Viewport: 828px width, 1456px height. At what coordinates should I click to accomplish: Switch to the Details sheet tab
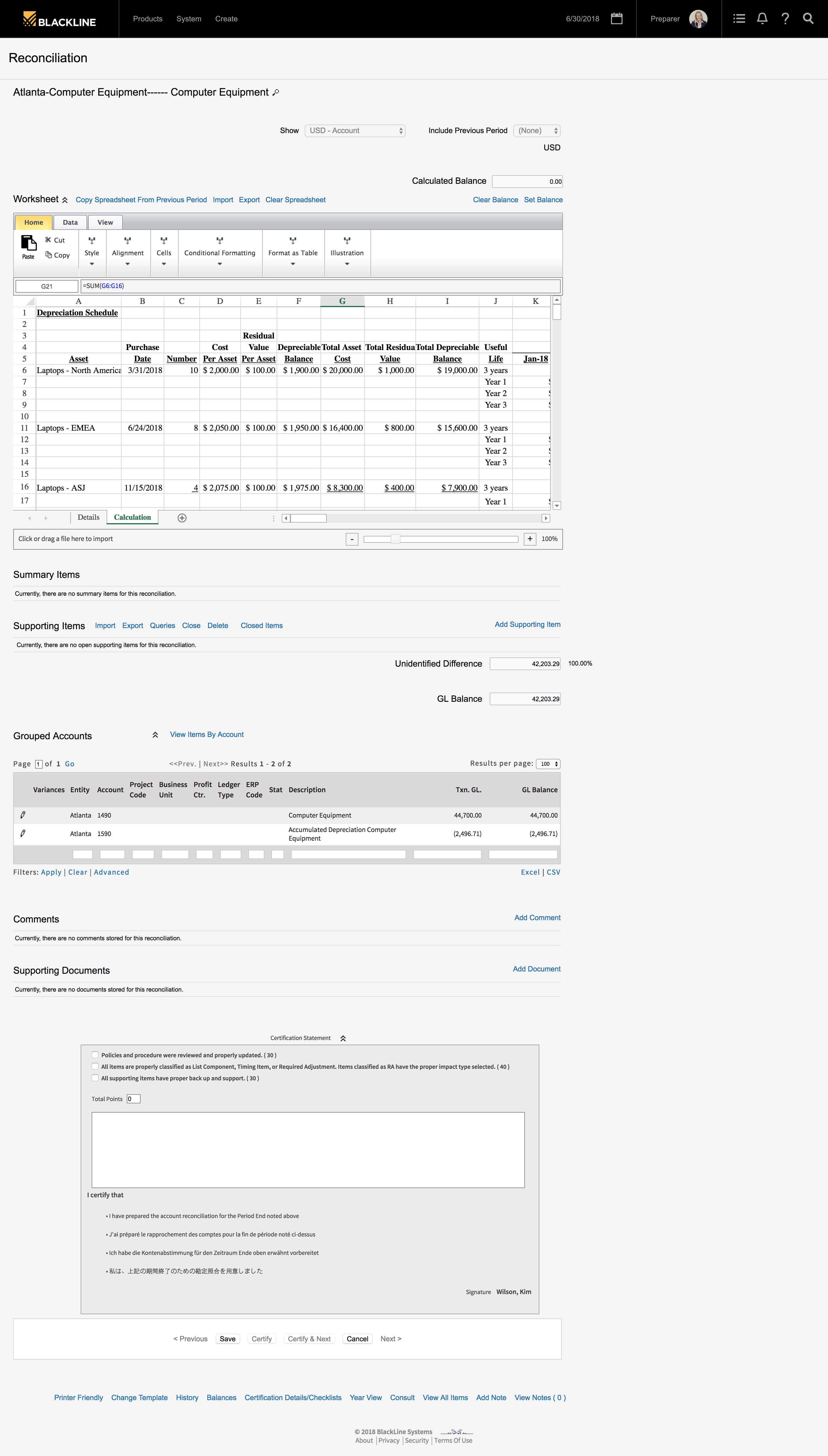[89, 517]
